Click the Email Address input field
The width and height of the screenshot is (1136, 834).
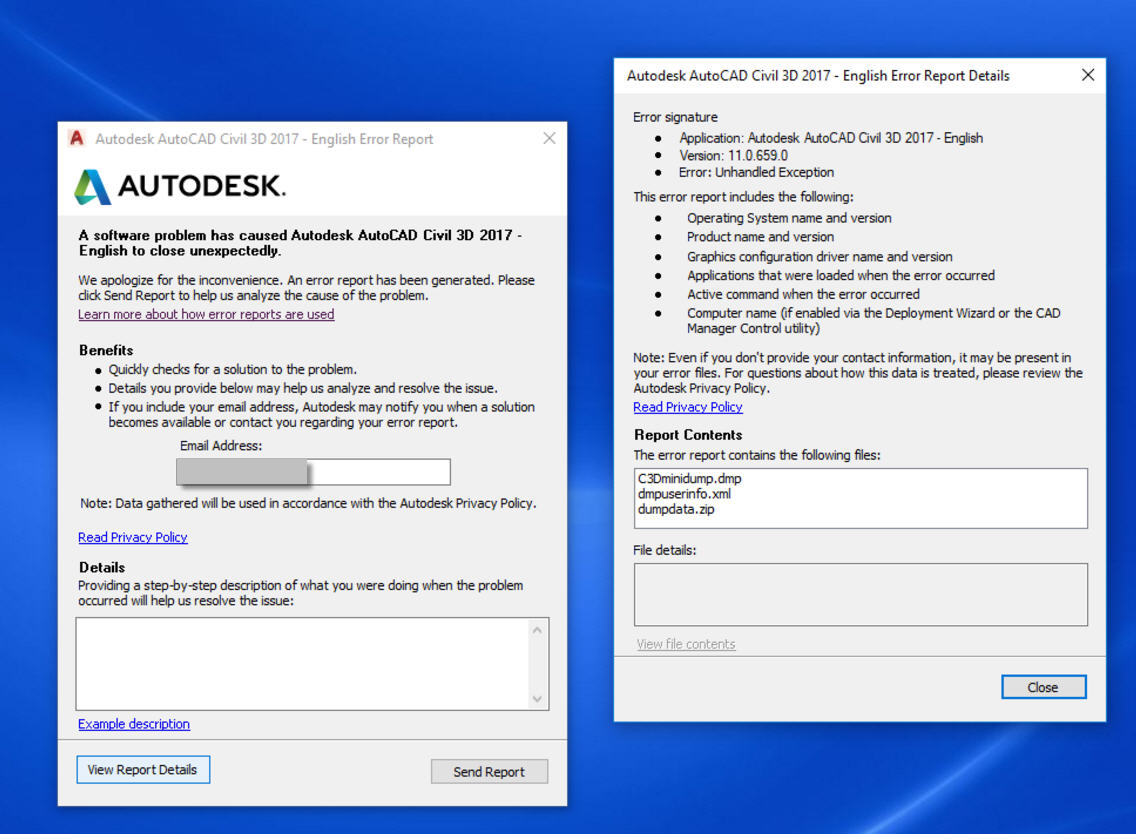coord(313,472)
